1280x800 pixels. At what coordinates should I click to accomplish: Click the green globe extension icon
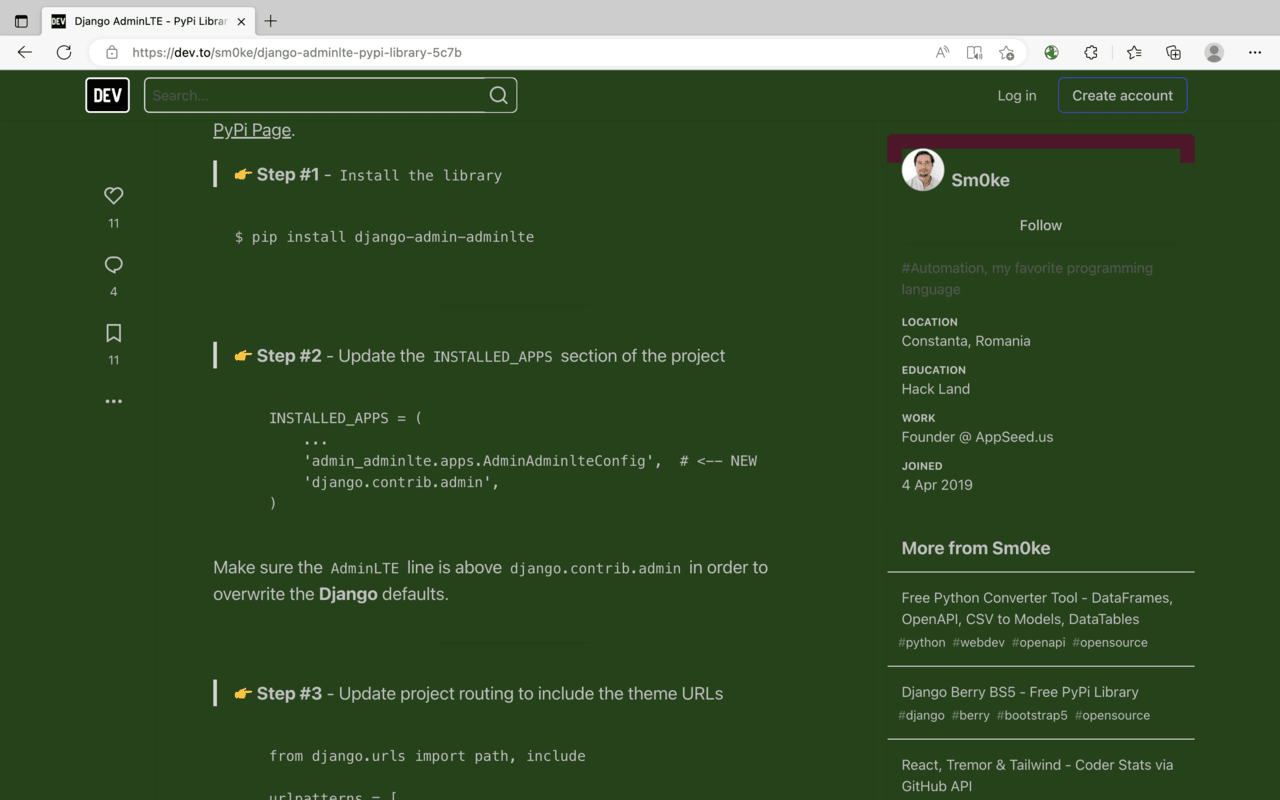[x=1051, y=52]
